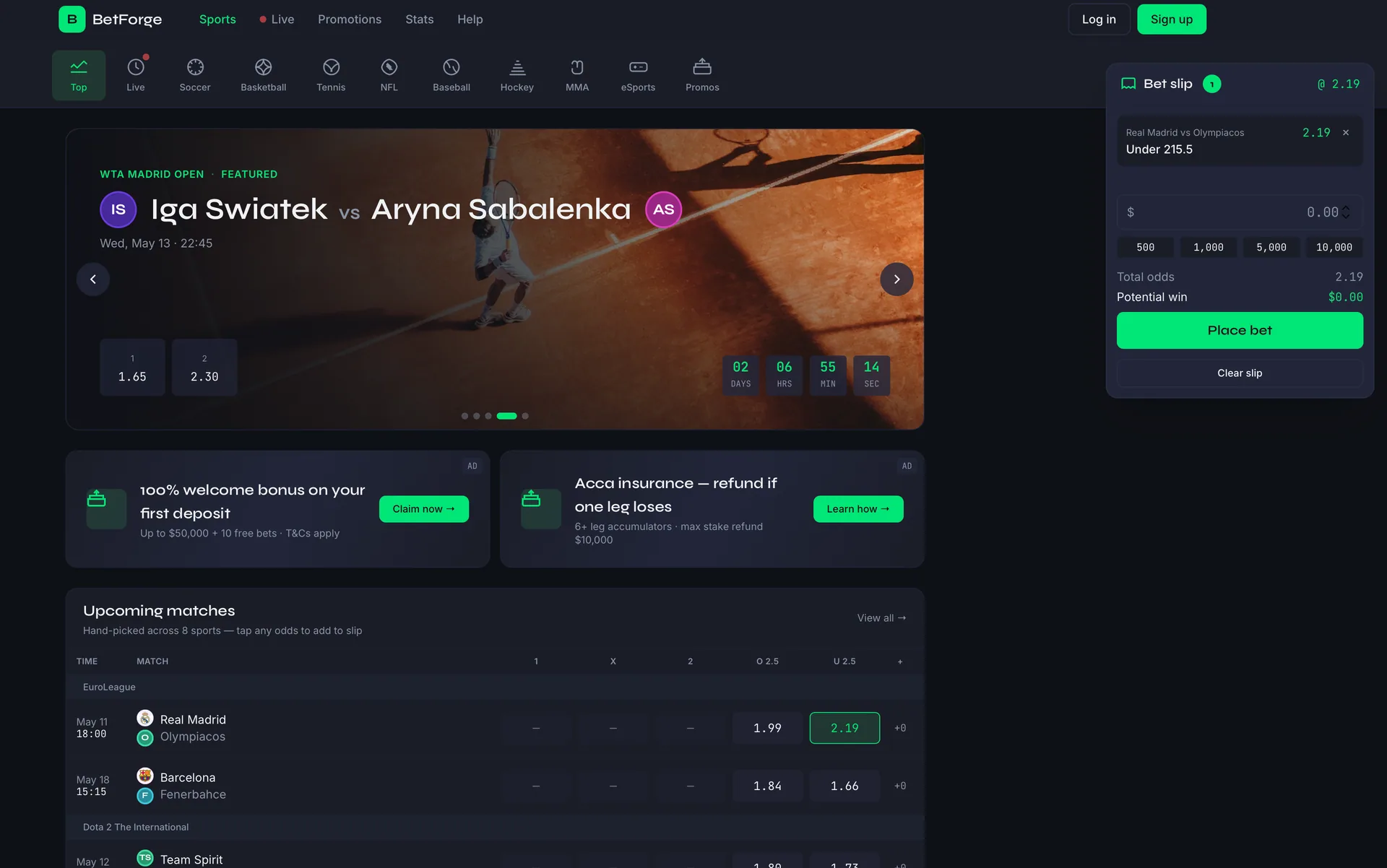Click the Place bet button
Screen dimensions: 1387x868
pyautogui.click(x=1240, y=331)
